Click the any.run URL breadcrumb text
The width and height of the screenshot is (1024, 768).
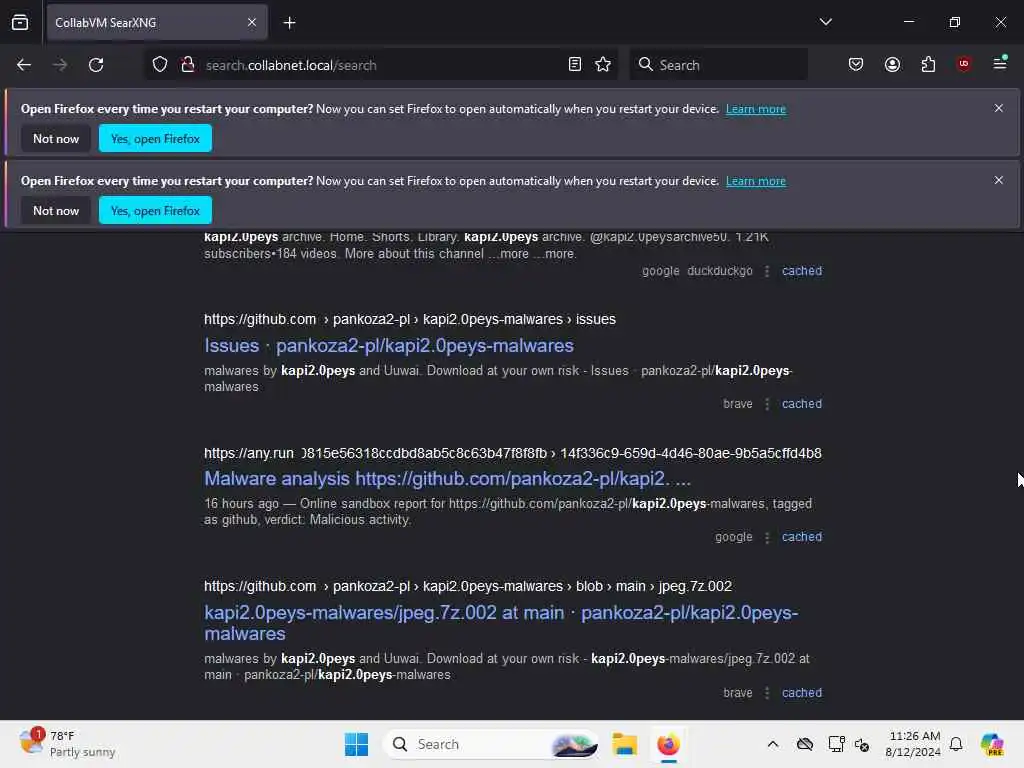point(513,453)
